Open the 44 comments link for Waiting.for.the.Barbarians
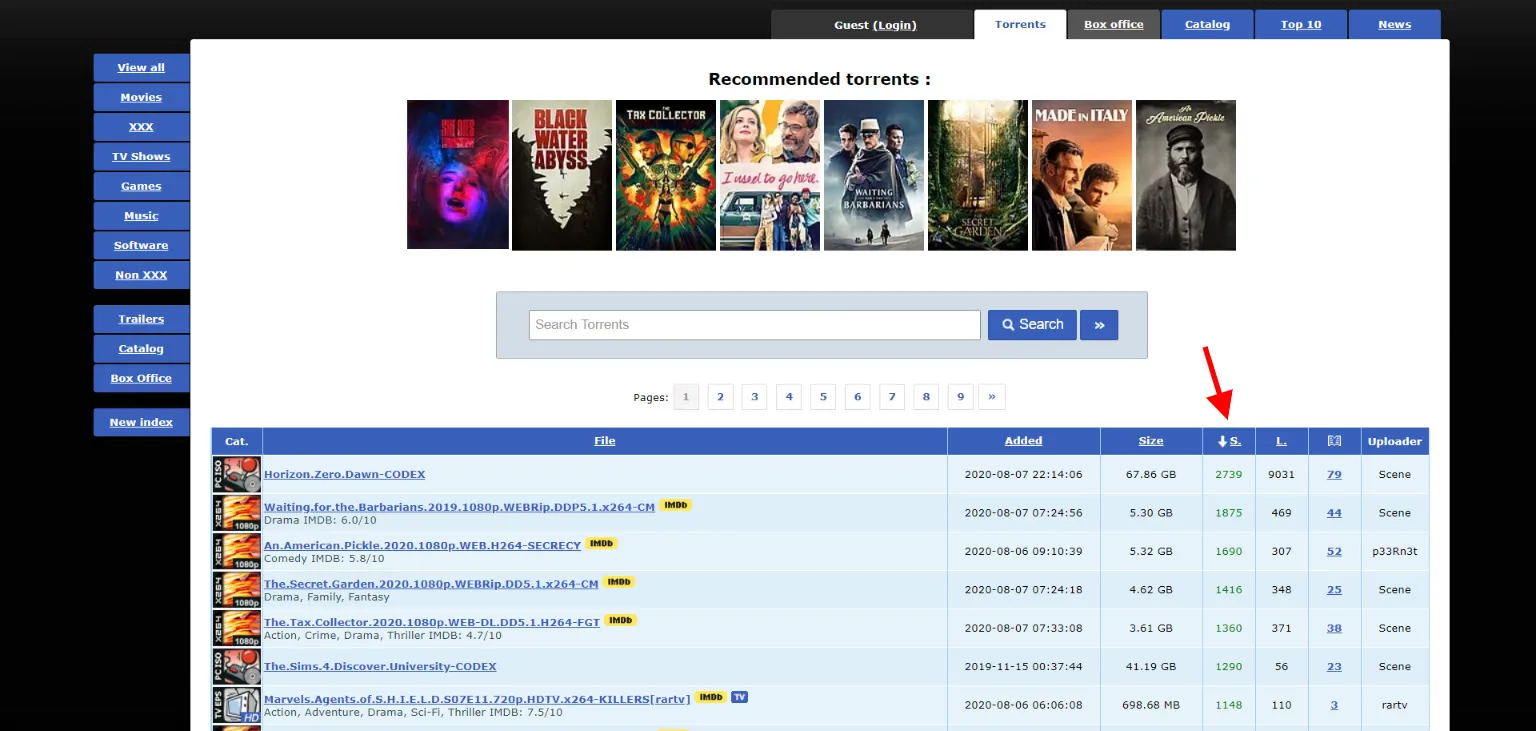The width and height of the screenshot is (1536, 731). click(x=1334, y=513)
